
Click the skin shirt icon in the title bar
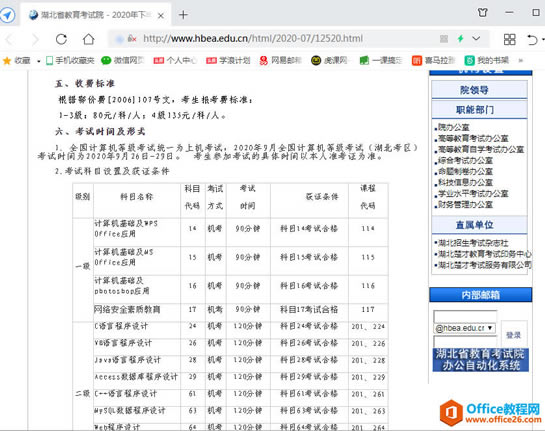482,13
